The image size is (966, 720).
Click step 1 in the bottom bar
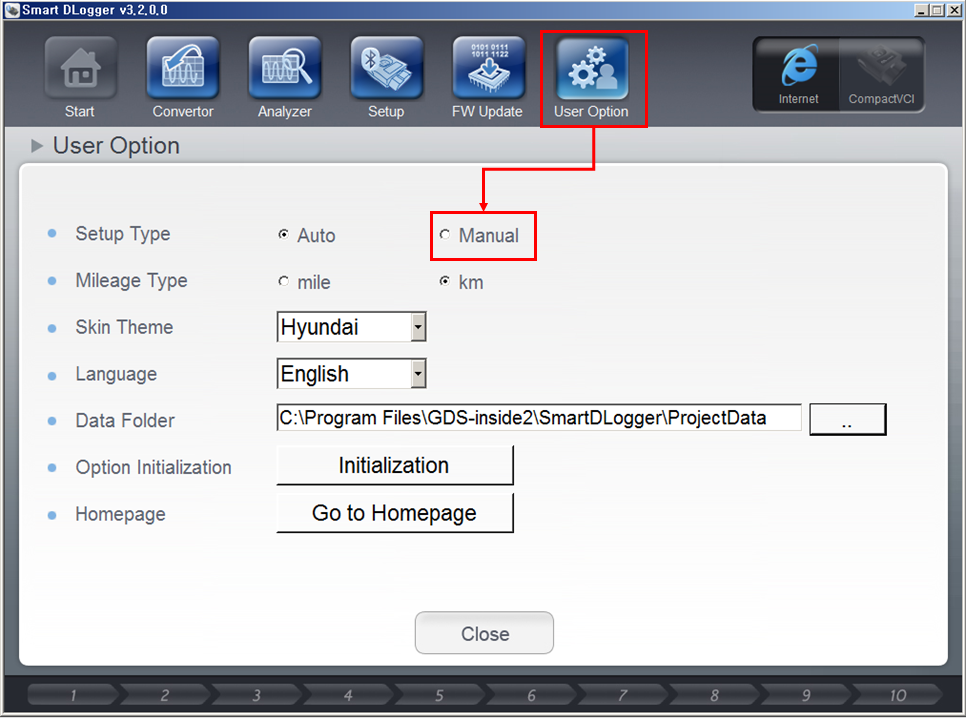click(73, 695)
